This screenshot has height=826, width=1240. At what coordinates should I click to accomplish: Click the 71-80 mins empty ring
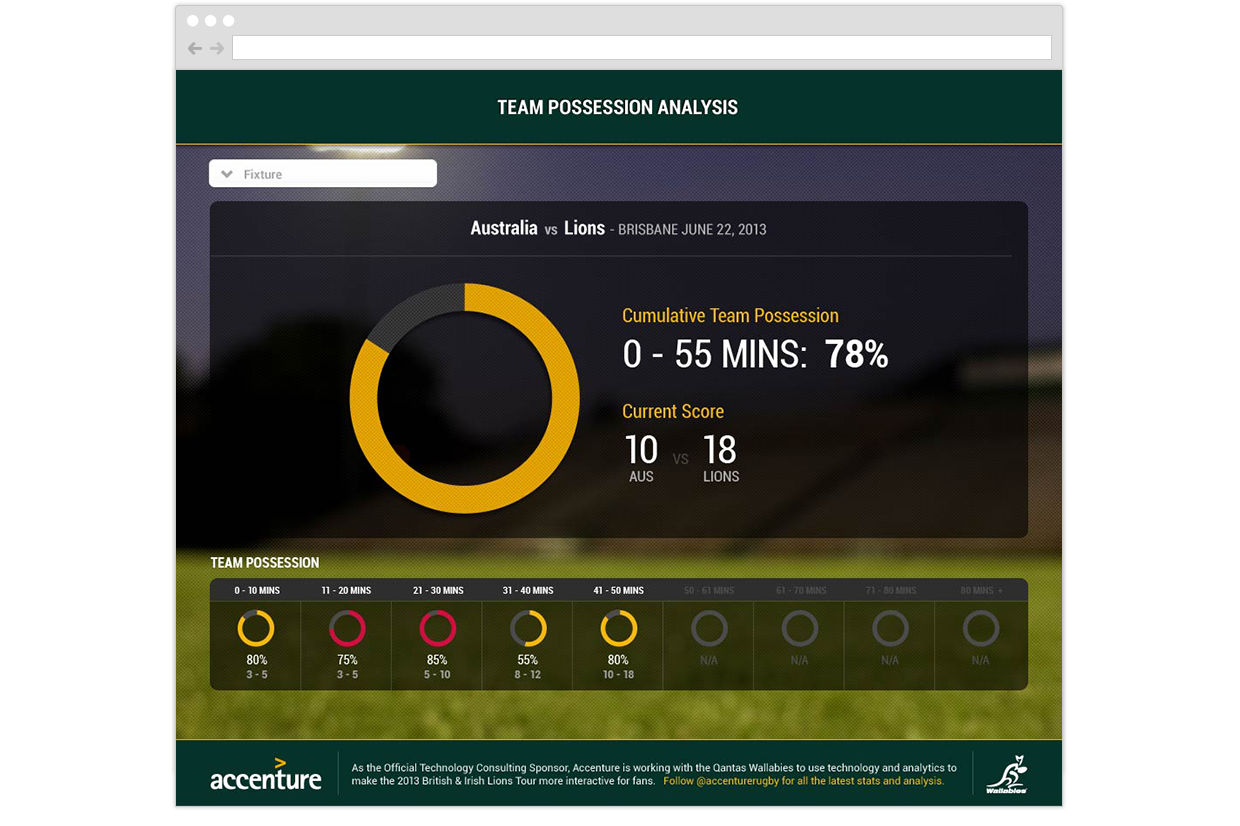point(890,628)
